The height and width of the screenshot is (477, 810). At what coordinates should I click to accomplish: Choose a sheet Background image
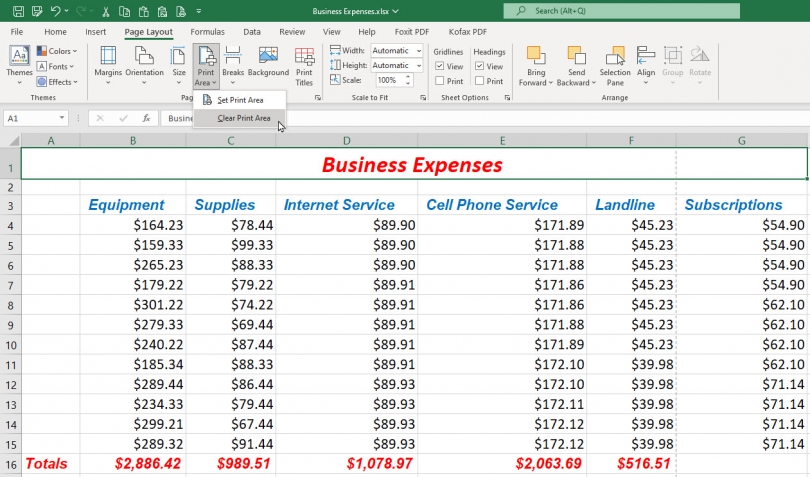(x=268, y=62)
